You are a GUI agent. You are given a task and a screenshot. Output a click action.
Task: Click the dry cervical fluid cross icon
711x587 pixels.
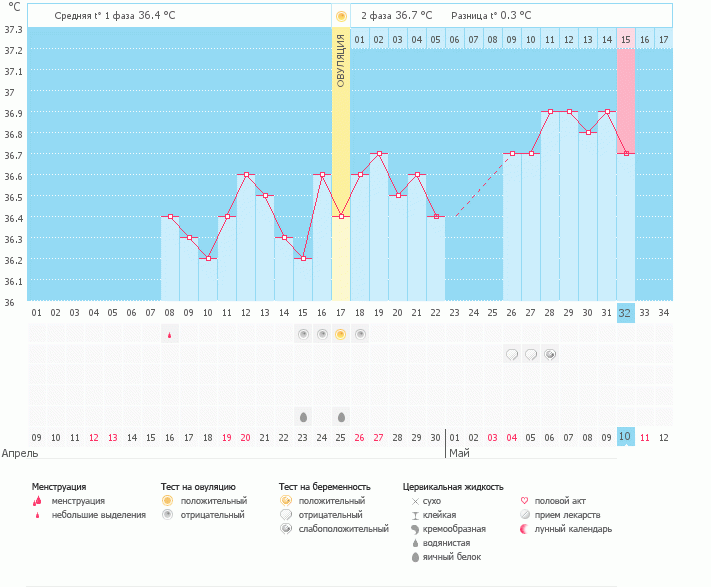click(x=415, y=501)
